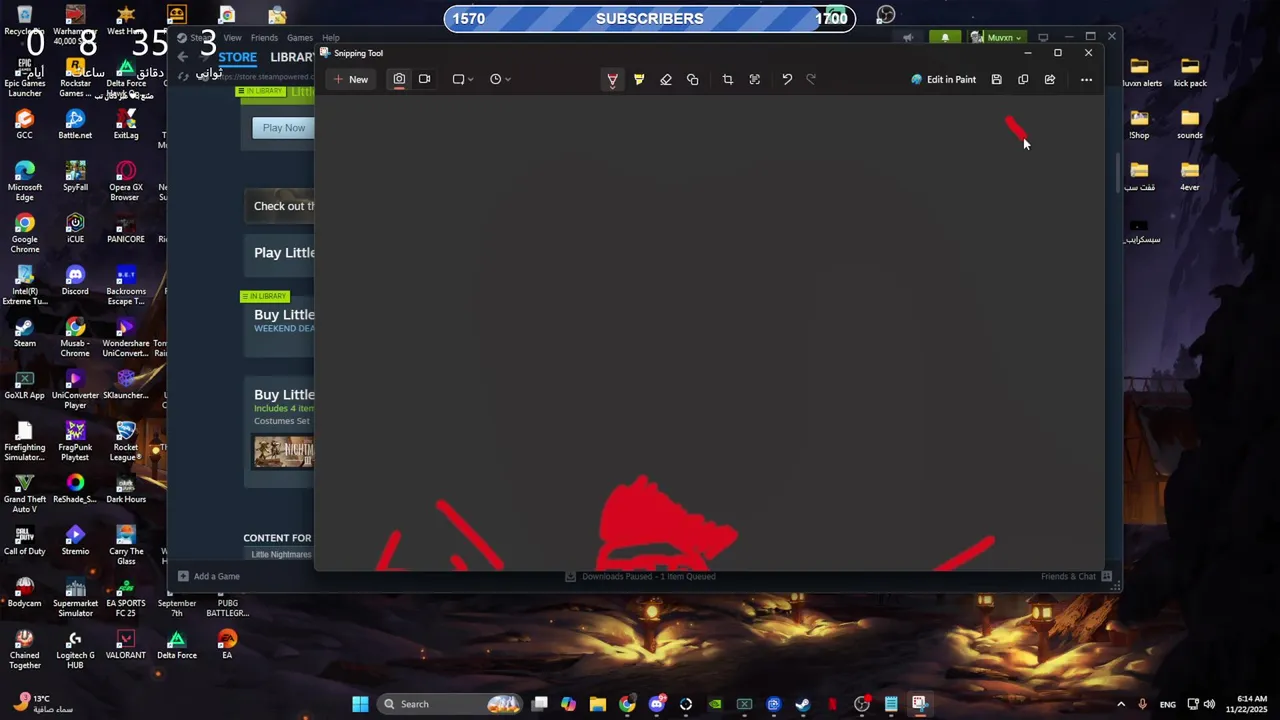Open Steam View menu
This screenshot has height=720, width=1280.
pos(232,38)
